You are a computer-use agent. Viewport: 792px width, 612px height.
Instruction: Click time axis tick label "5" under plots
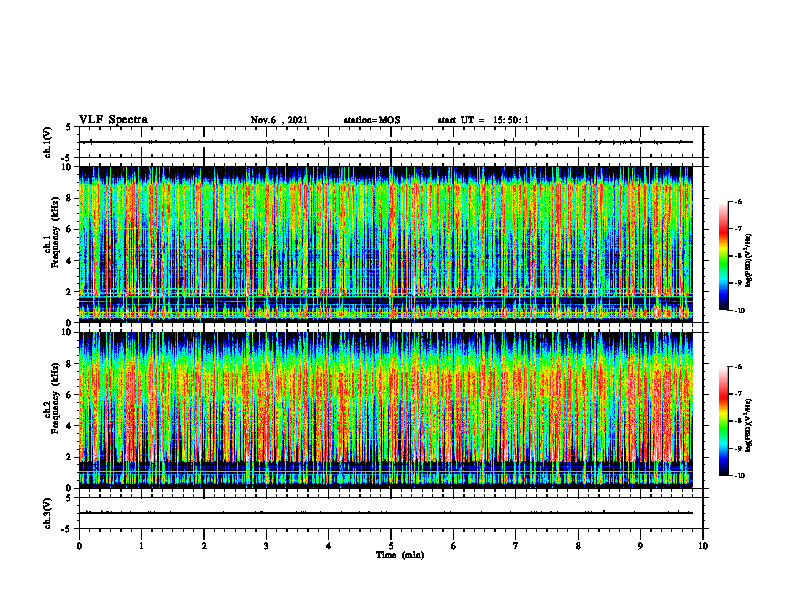pos(391,546)
